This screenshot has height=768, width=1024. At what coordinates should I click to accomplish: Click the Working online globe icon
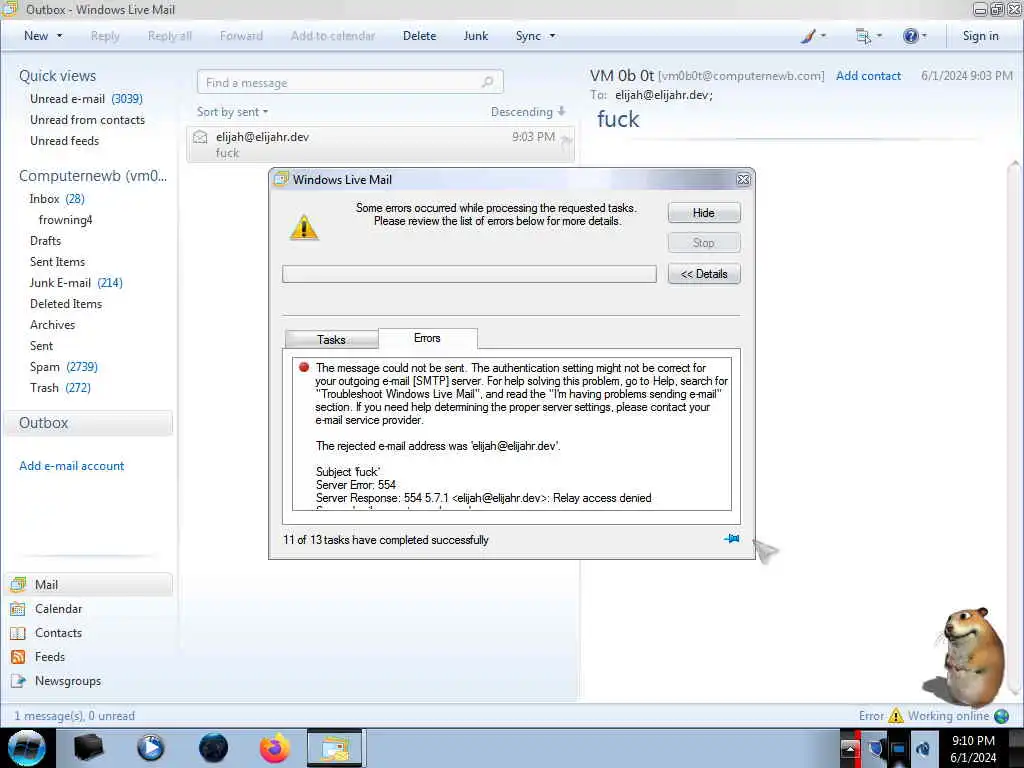[1001, 716]
